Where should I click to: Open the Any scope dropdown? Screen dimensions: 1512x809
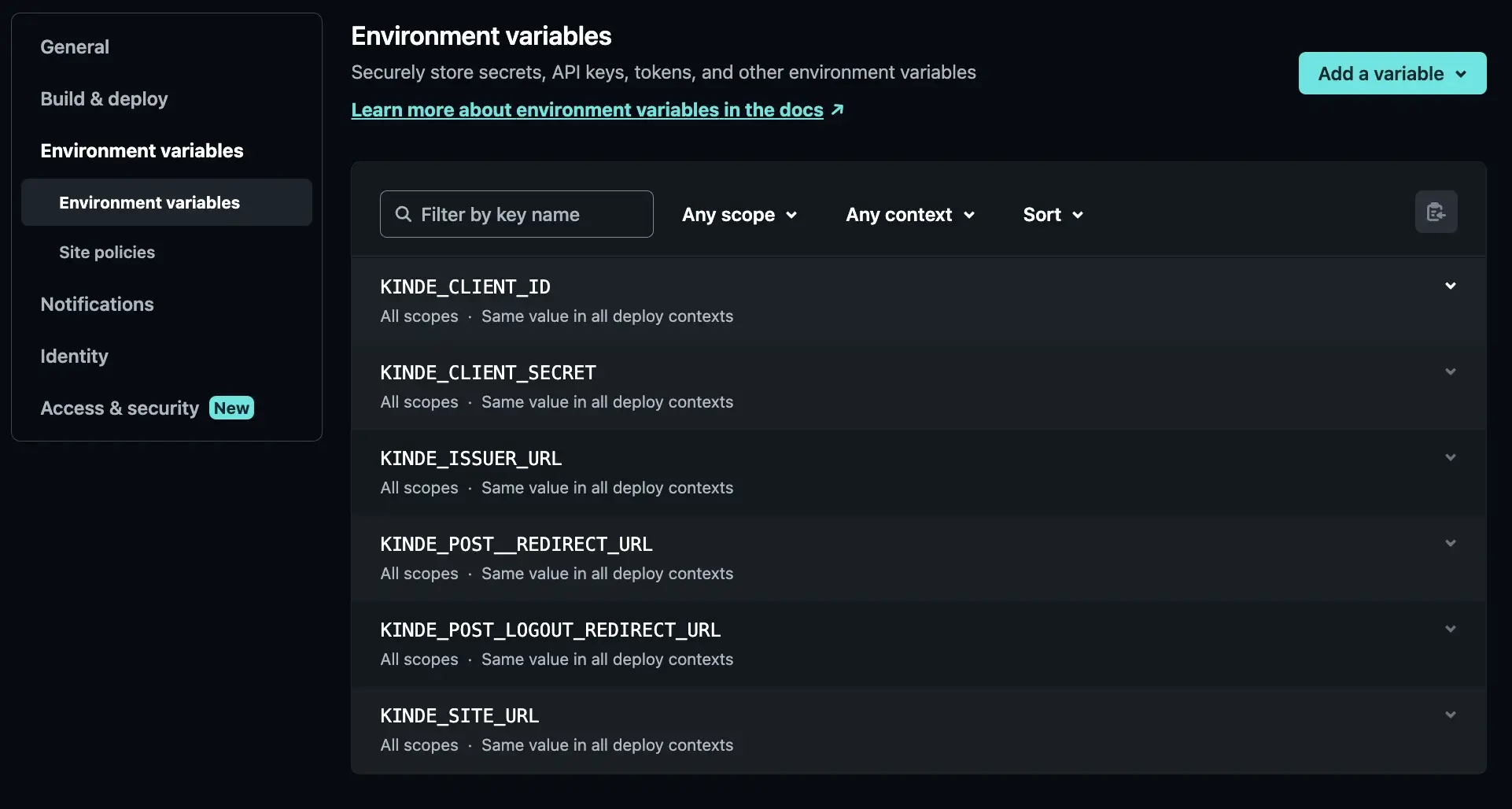pyautogui.click(x=739, y=214)
